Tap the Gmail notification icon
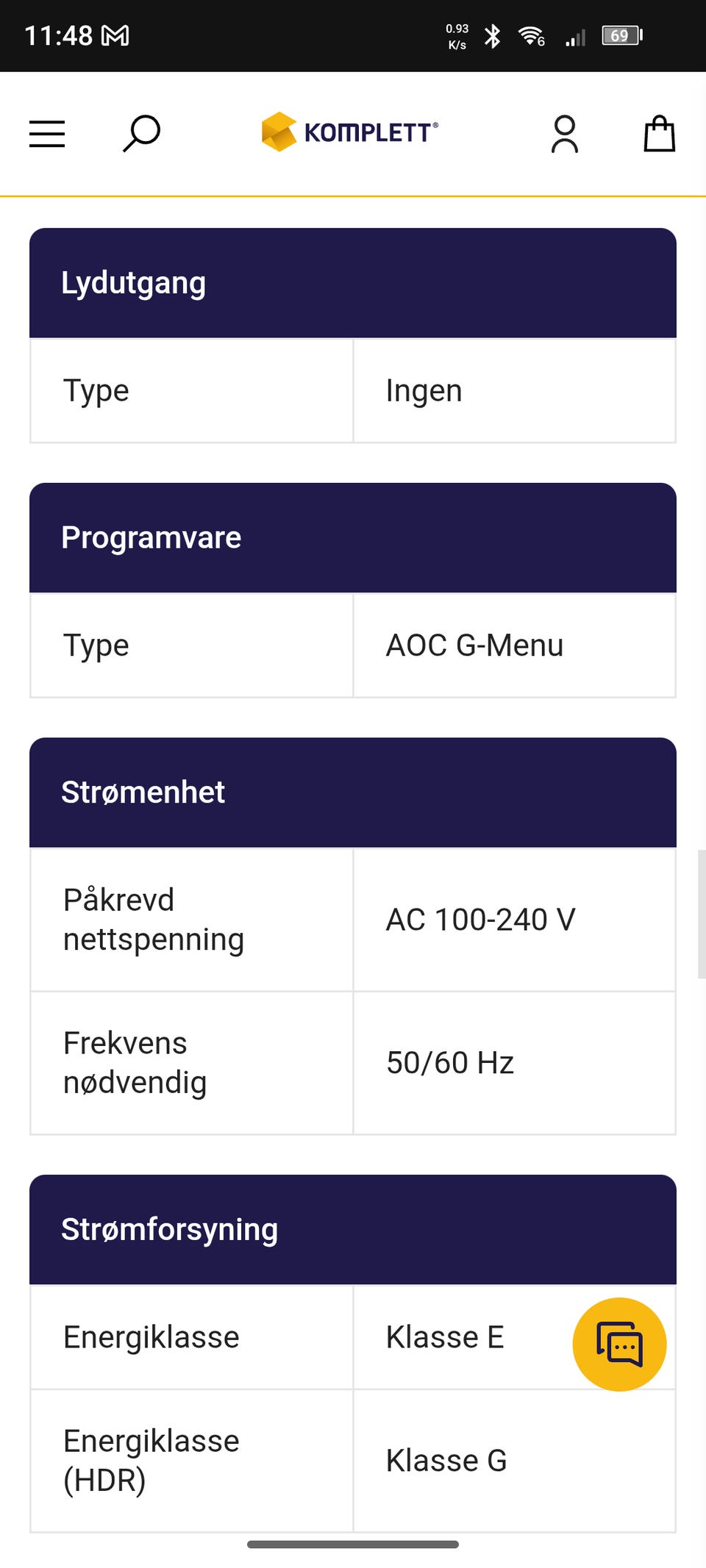The height and width of the screenshot is (1568, 706). click(x=115, y=35)
